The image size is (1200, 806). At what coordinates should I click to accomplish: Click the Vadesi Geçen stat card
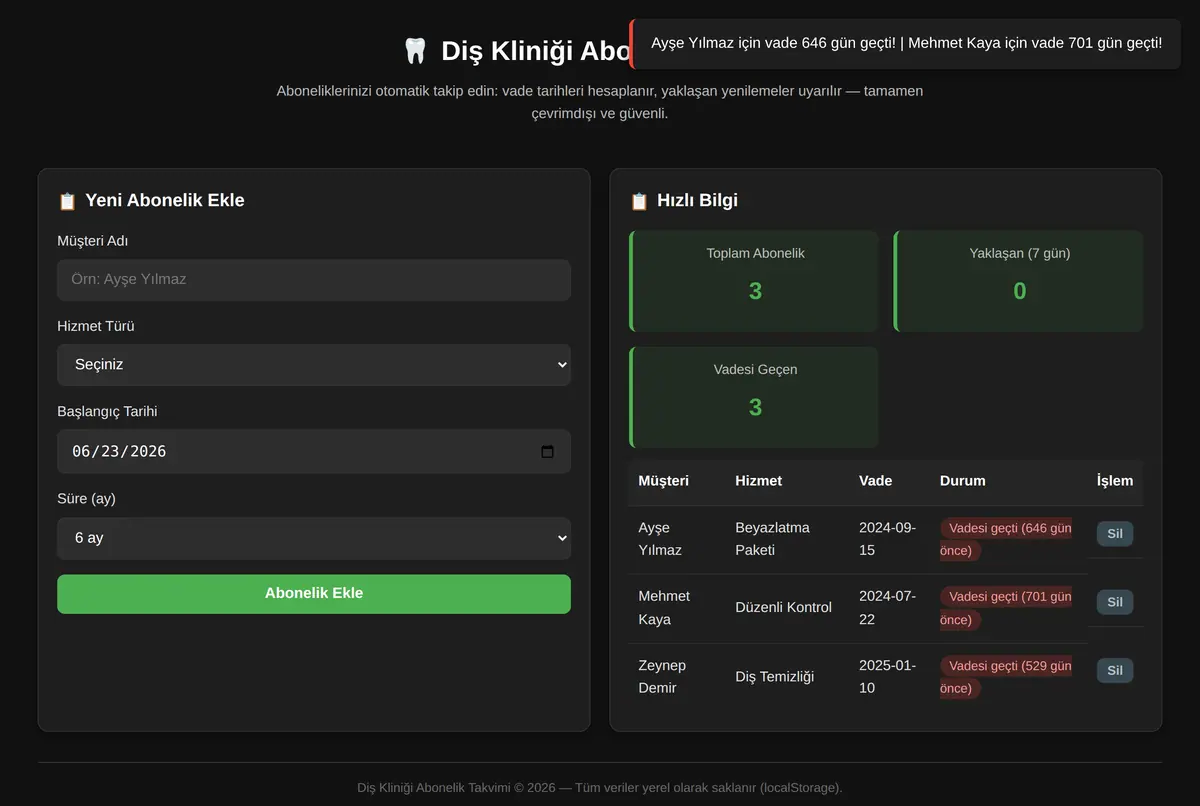tap(754, 397)
